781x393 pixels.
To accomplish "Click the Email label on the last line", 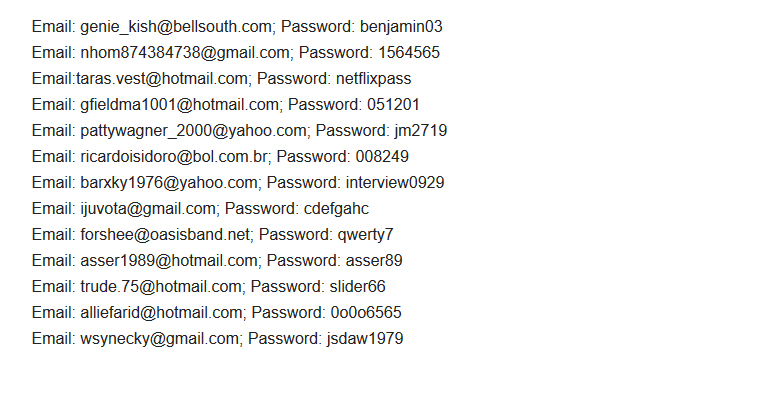I will [54, 338].
